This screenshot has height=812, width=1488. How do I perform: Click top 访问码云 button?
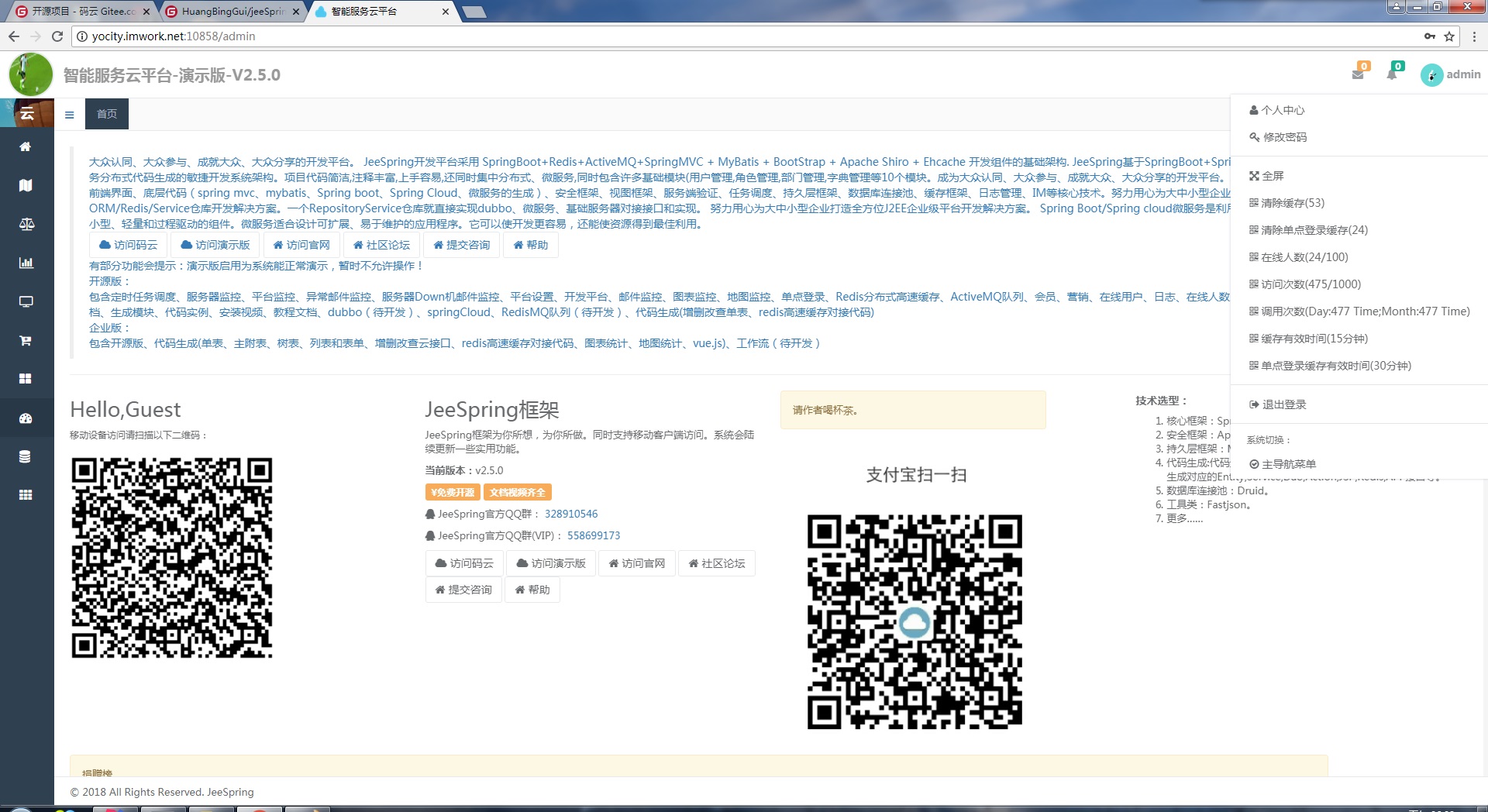(x=129, y=245)
